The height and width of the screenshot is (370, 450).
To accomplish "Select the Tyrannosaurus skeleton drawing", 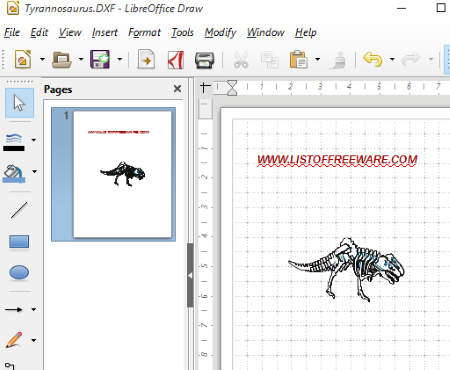I will tap(346, 270).
